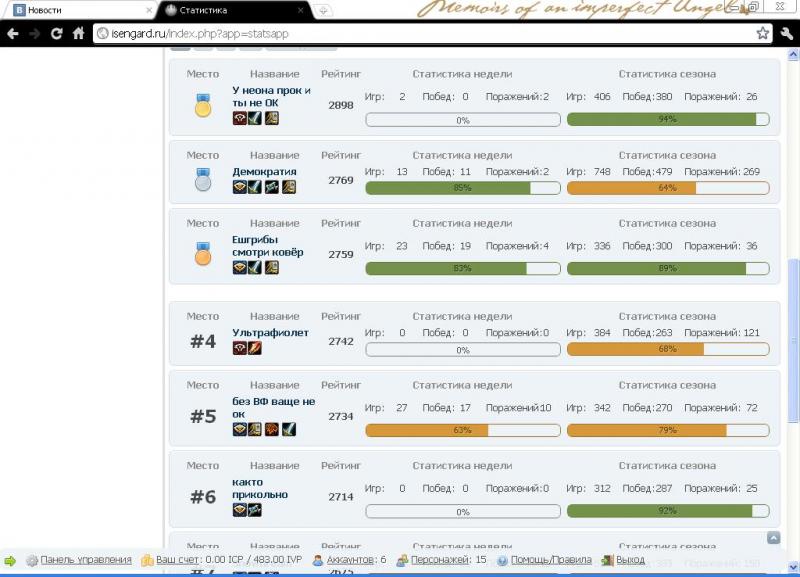Switch to the Новости browser tab
The height and width of the screenshot is (577, 800).
click(77, 10)
